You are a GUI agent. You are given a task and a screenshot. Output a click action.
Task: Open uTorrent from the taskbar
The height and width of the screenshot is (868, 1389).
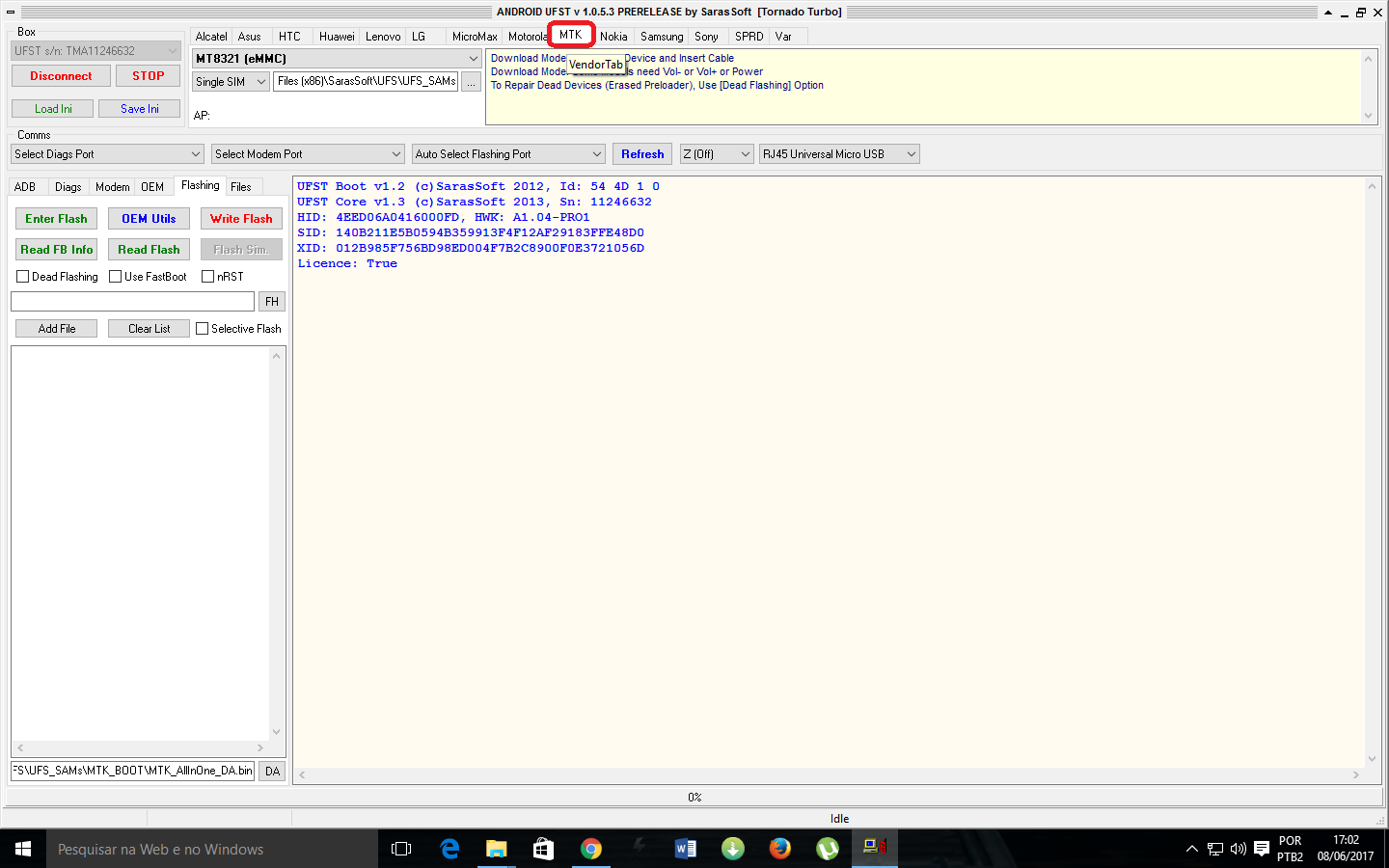(x=828, y=849)
